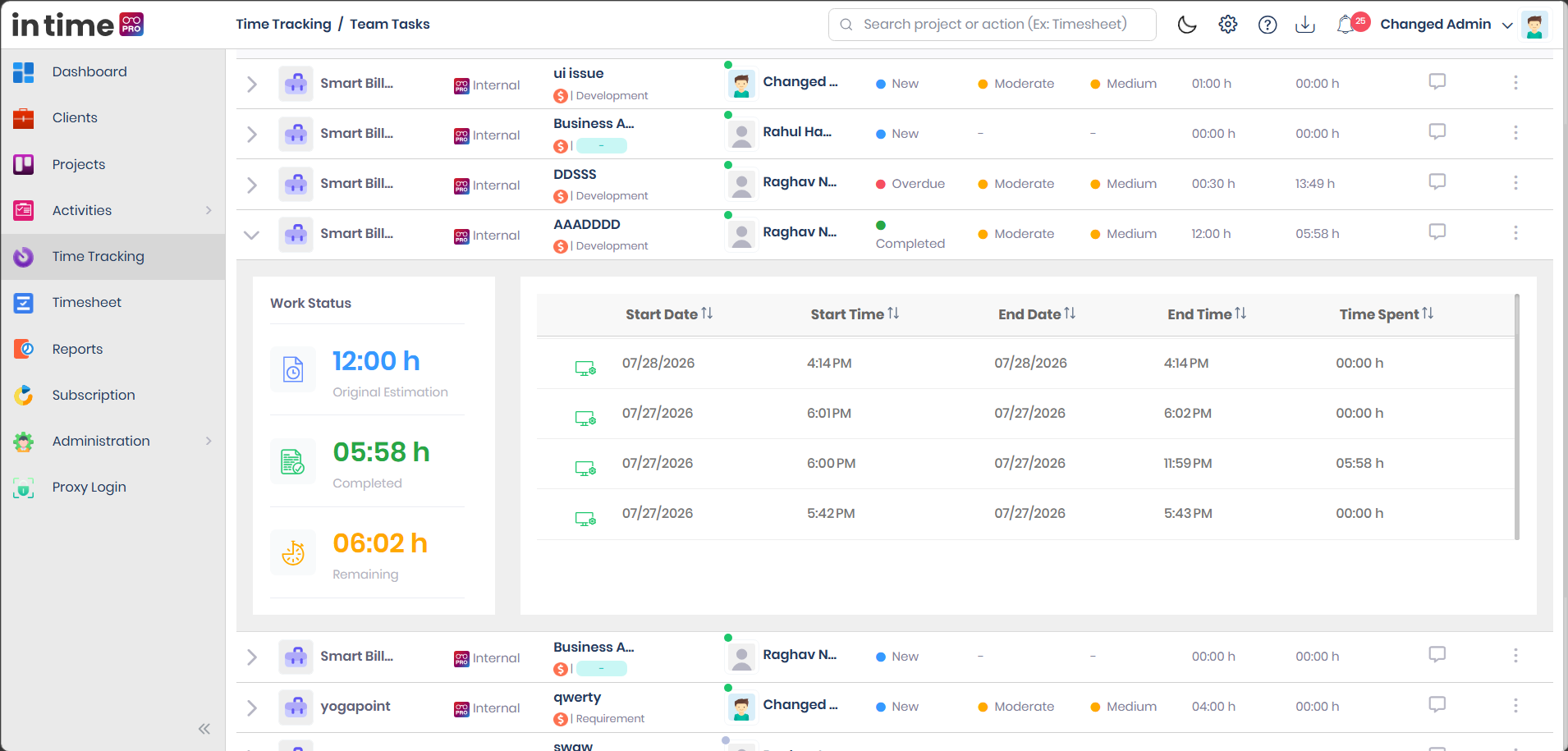The height and width of the screenshot is (751, 1568).
Task: Click the time log table scrollbar
Action: (x=1517, y=417)
